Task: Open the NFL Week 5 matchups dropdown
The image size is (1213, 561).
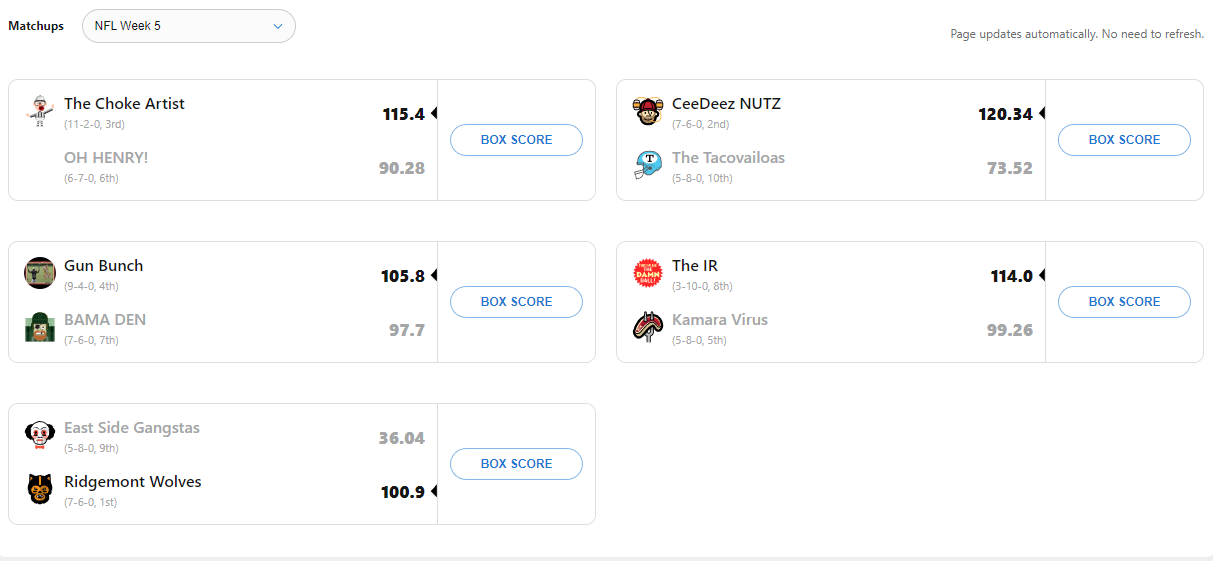Action: pos(188,26)
